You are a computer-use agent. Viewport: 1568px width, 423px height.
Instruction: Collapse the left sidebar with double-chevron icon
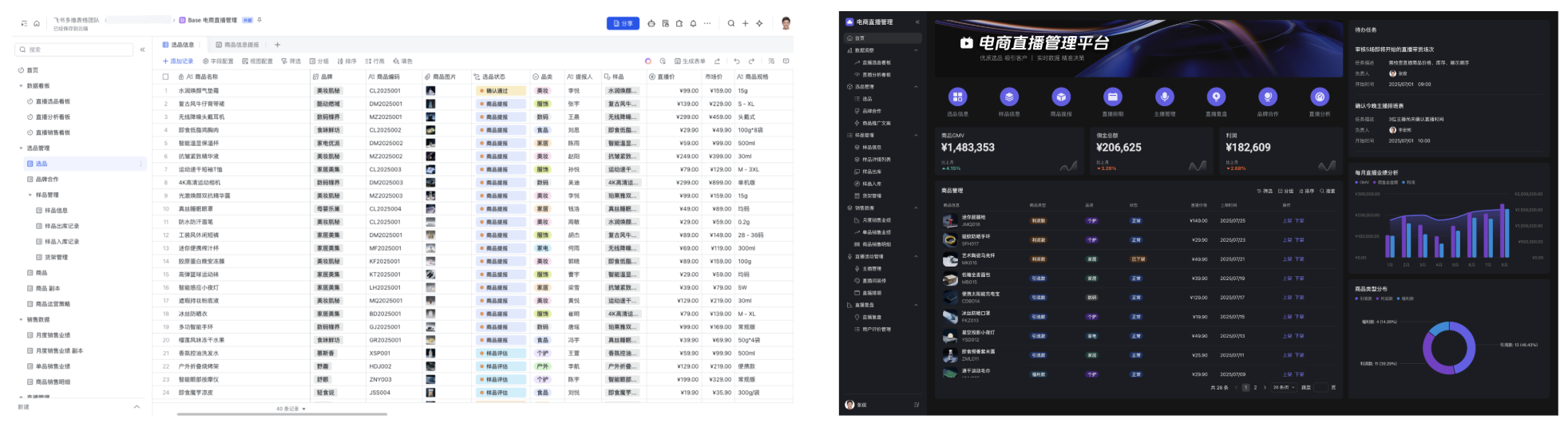point(142,49)
